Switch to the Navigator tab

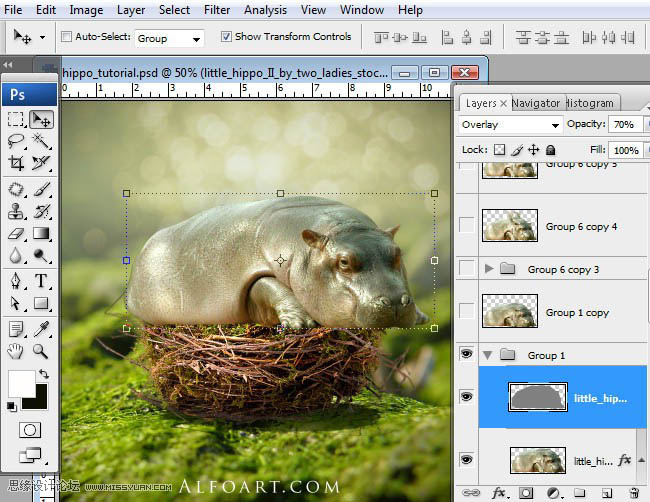(x=535, y=103)
